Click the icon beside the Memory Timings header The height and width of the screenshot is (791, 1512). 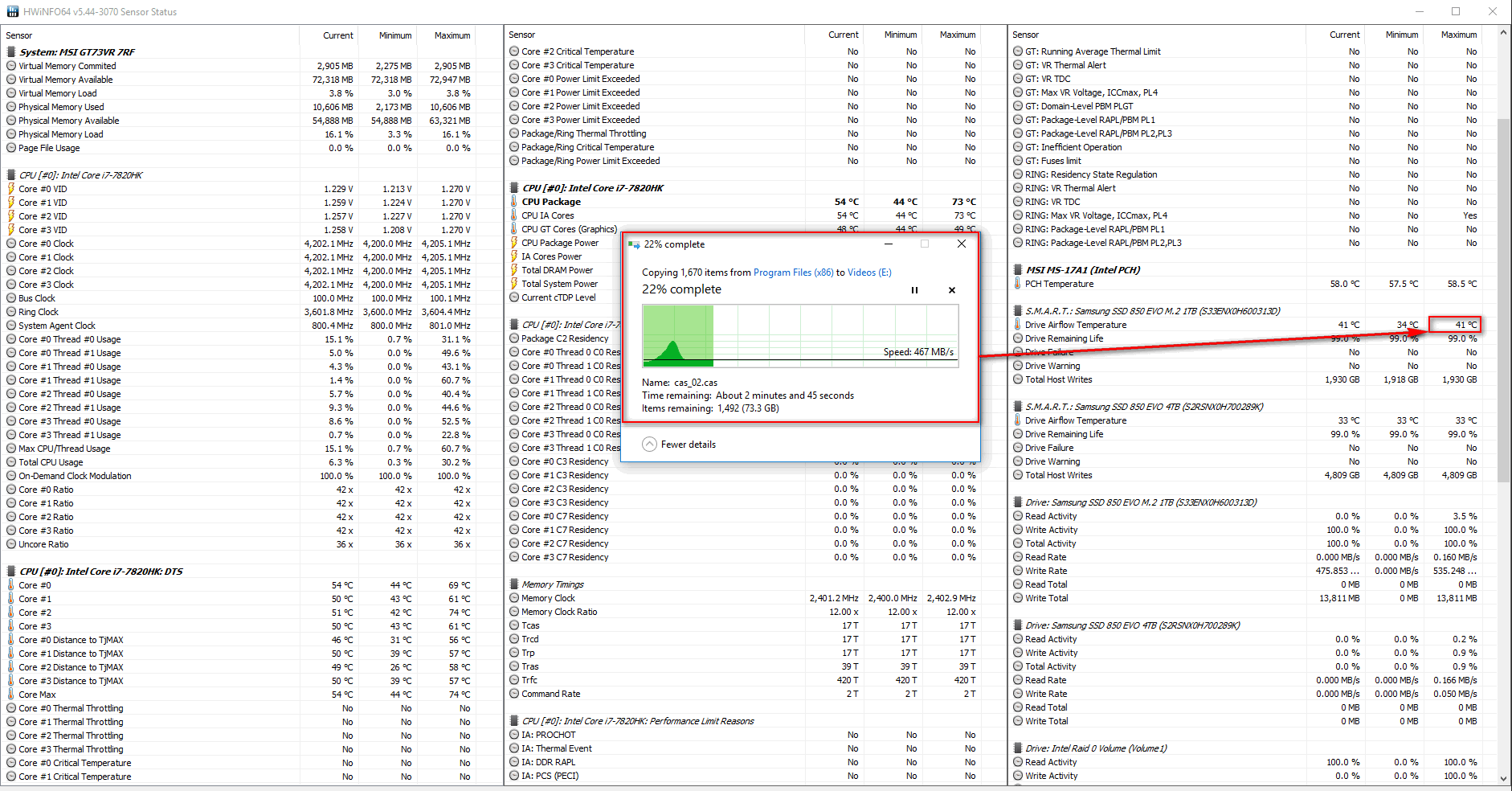[x=514, y=584]
